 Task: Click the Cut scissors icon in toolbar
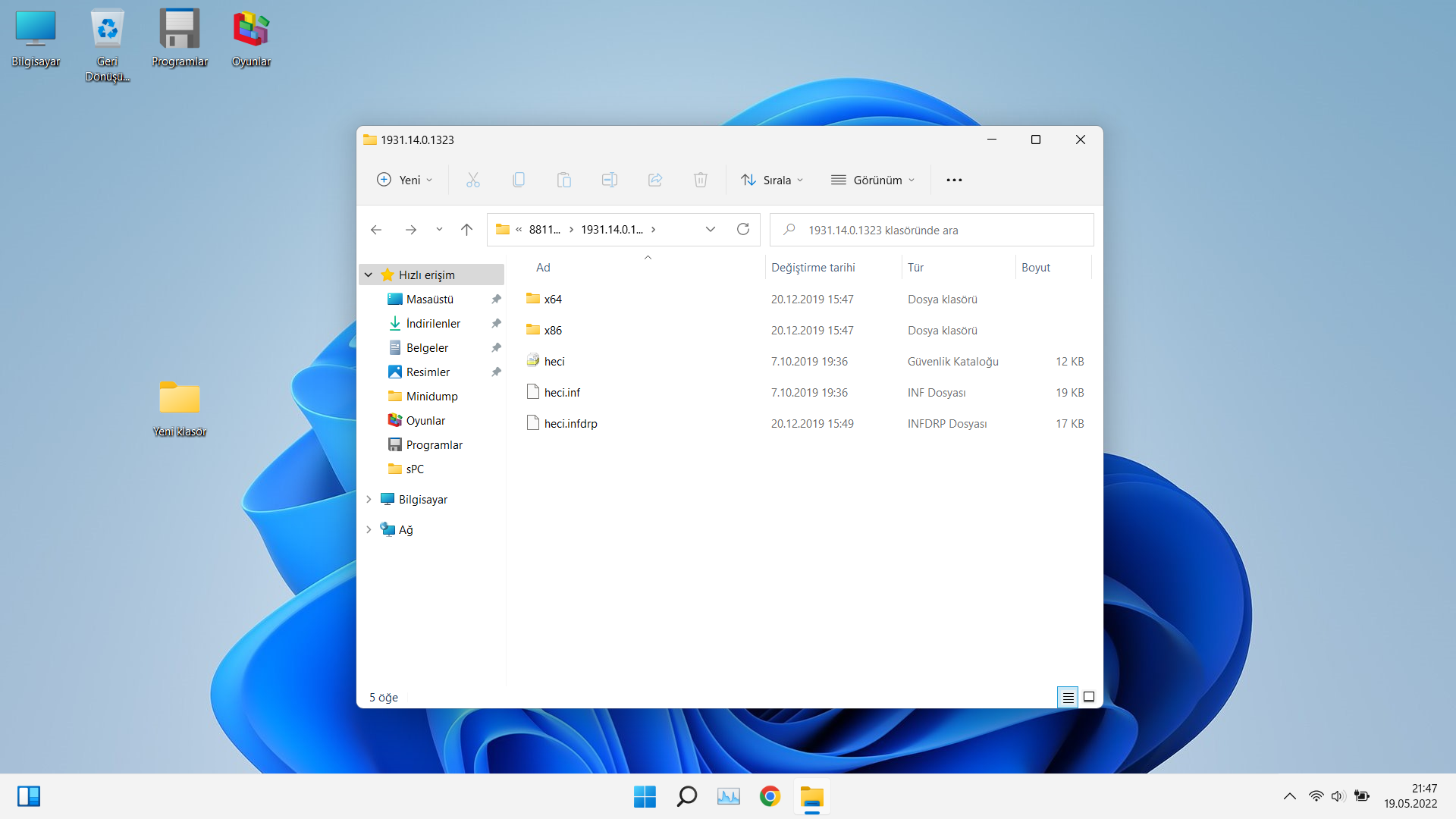(x=472, y=180)
